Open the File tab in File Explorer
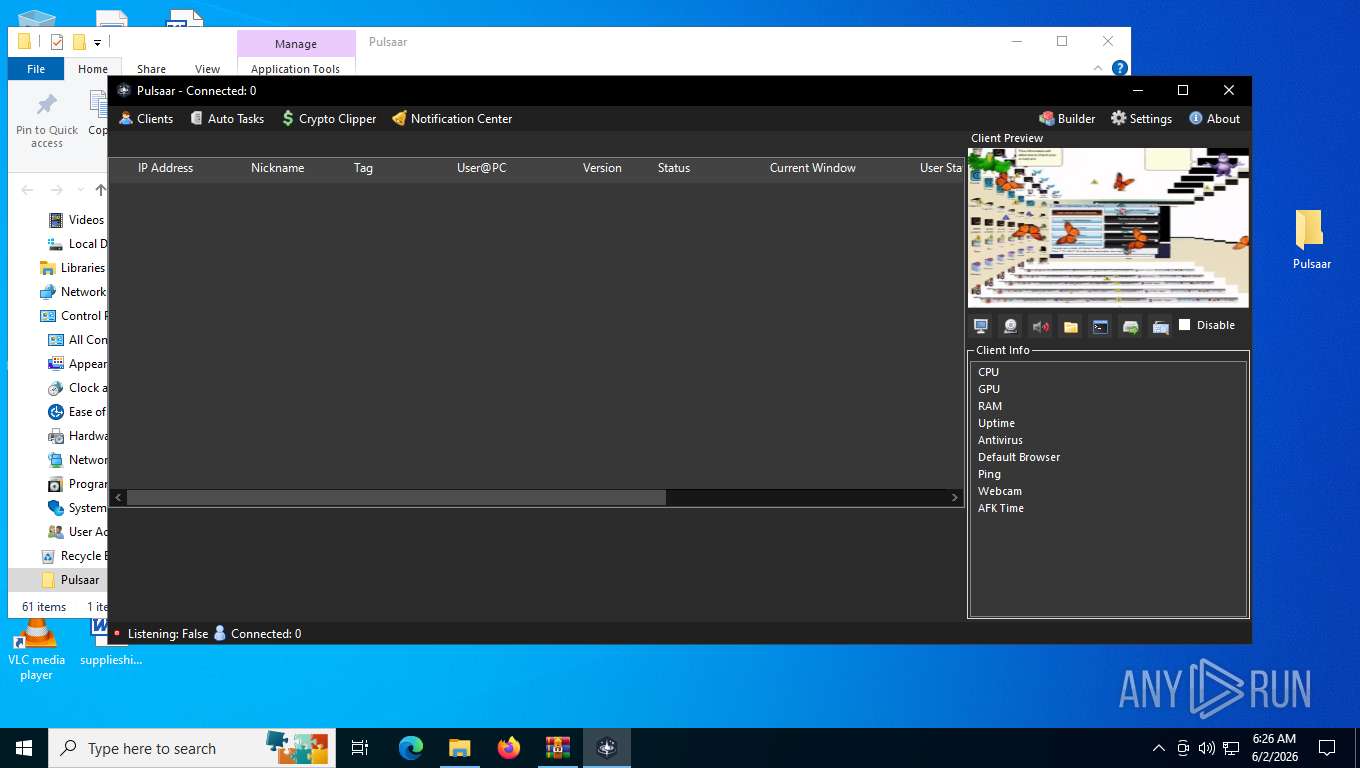The image size is (1360, 768). [x=36, y=69]
